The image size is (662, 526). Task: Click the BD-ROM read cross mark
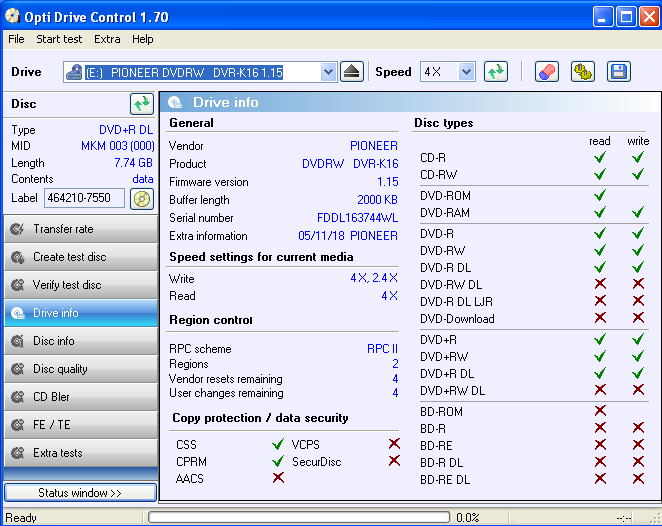click(x=600, y=411)
